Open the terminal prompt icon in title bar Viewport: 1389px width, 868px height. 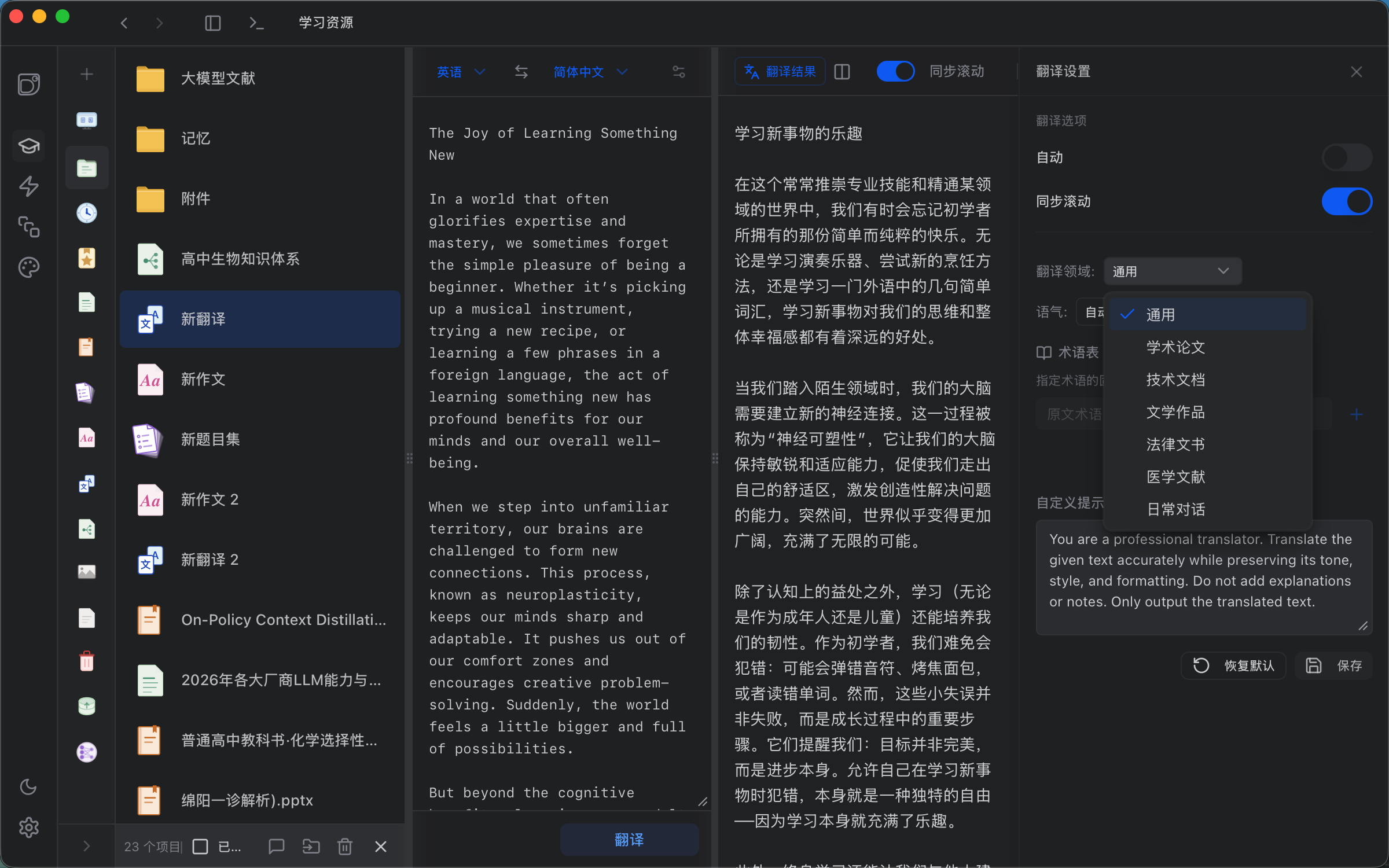[256, 23]
